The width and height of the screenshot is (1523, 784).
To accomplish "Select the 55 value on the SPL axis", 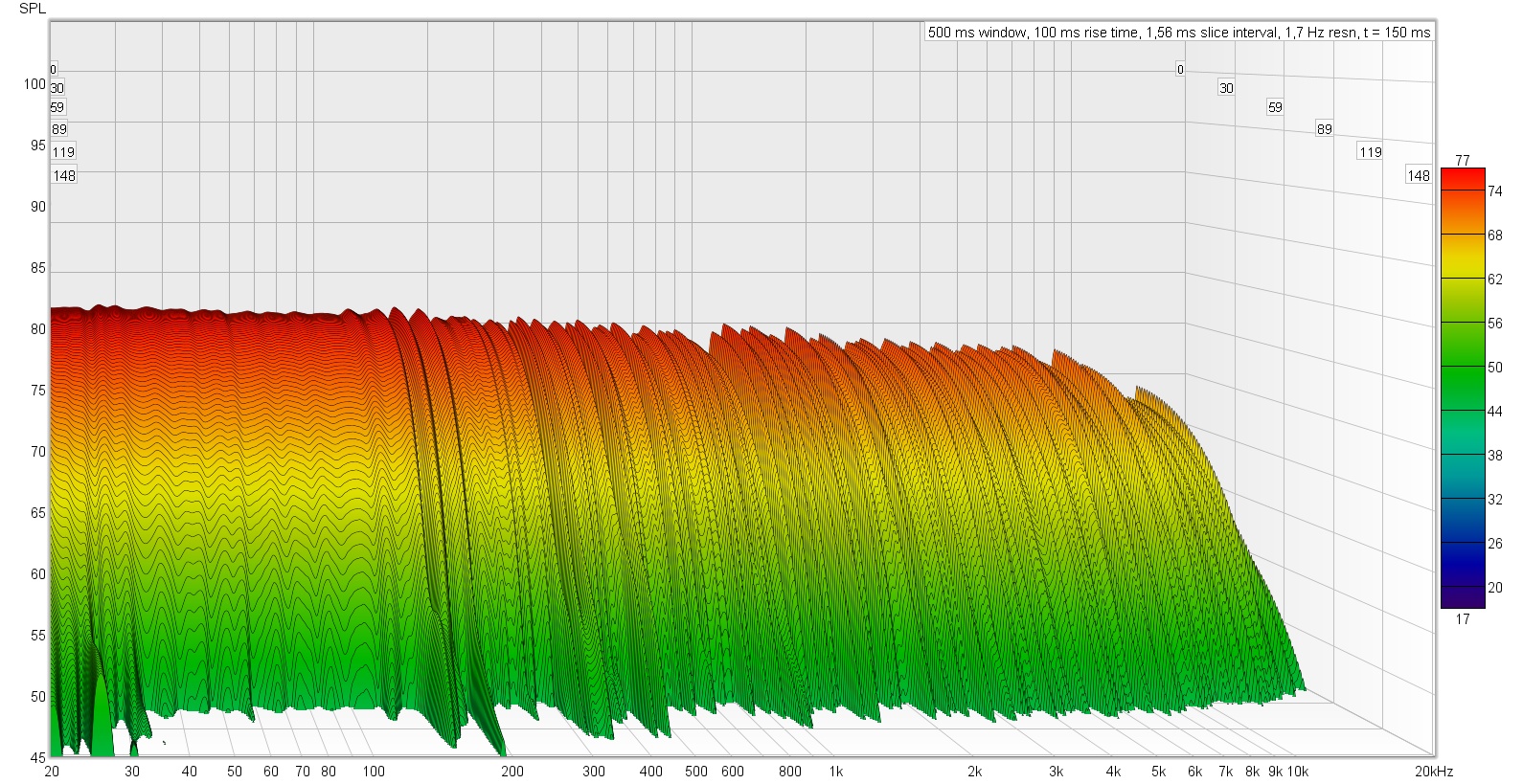I will pyautogui.click(x=38, y=636).
